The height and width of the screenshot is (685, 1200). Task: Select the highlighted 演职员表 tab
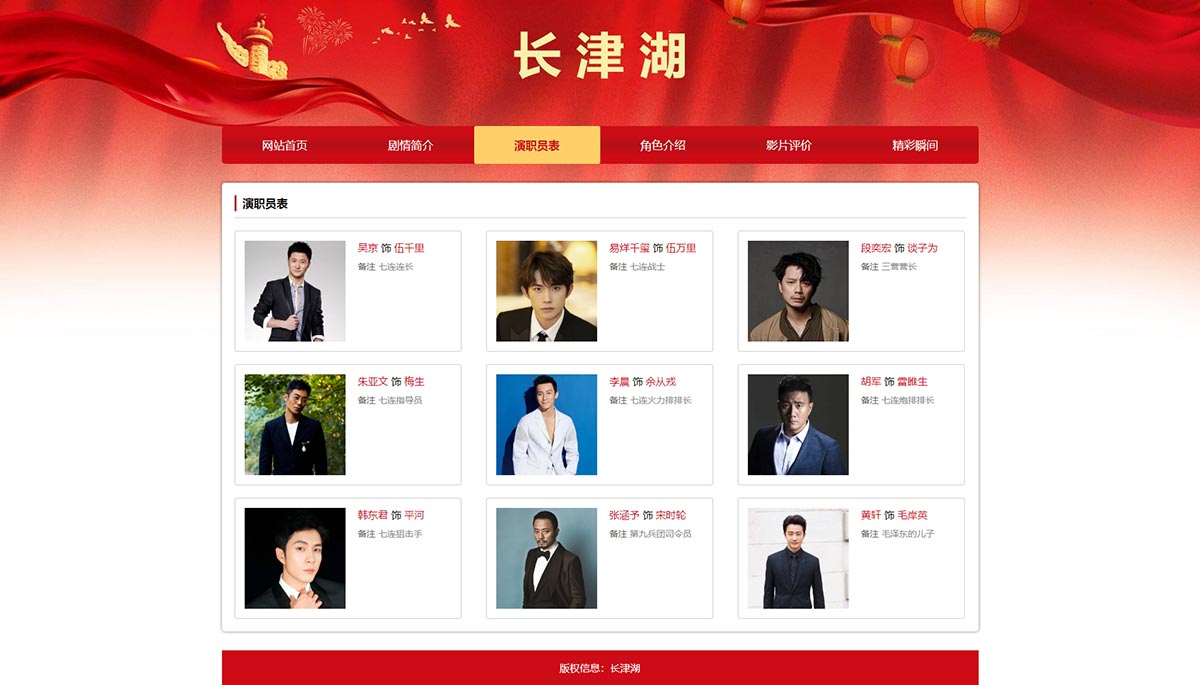click(x=537, y=145)
